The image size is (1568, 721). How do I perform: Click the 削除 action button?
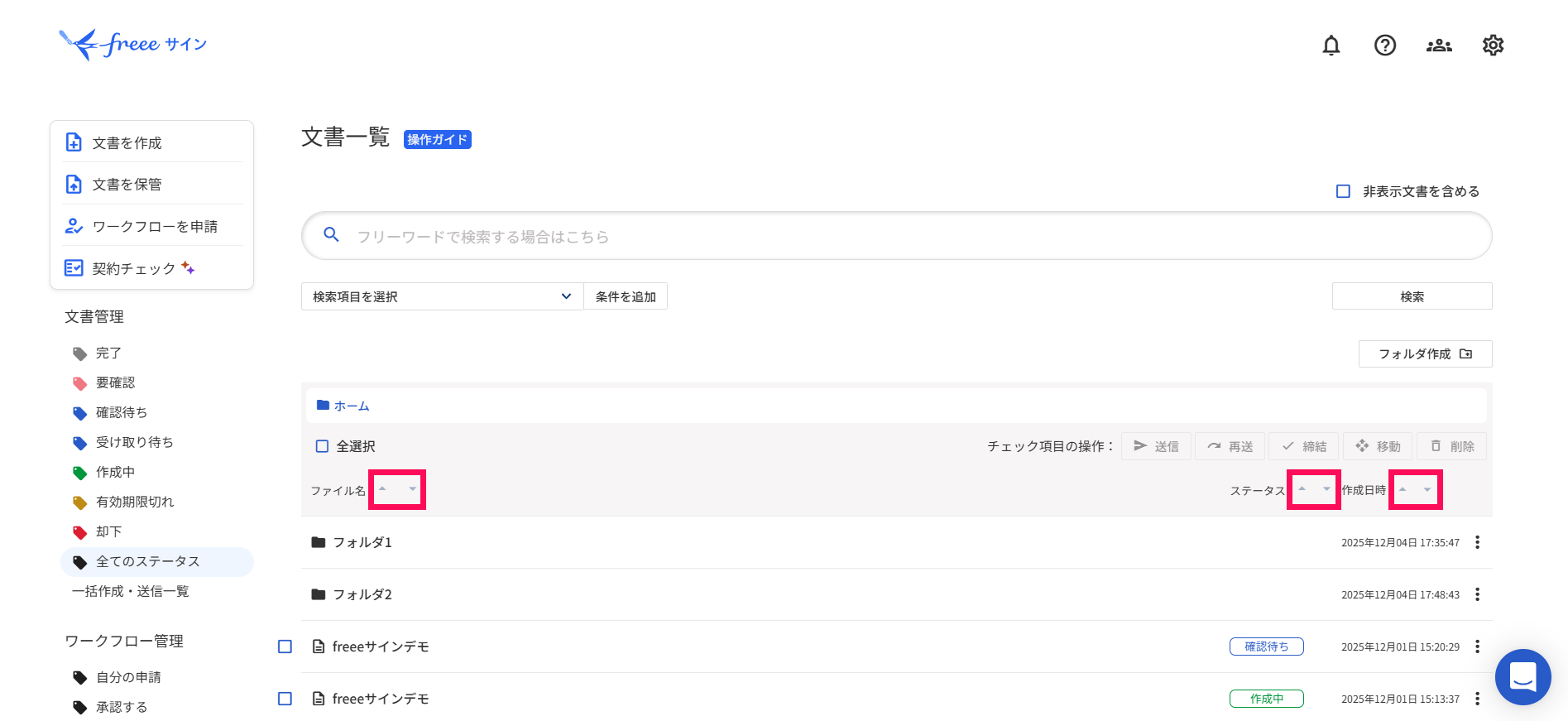coord(1451,446)
